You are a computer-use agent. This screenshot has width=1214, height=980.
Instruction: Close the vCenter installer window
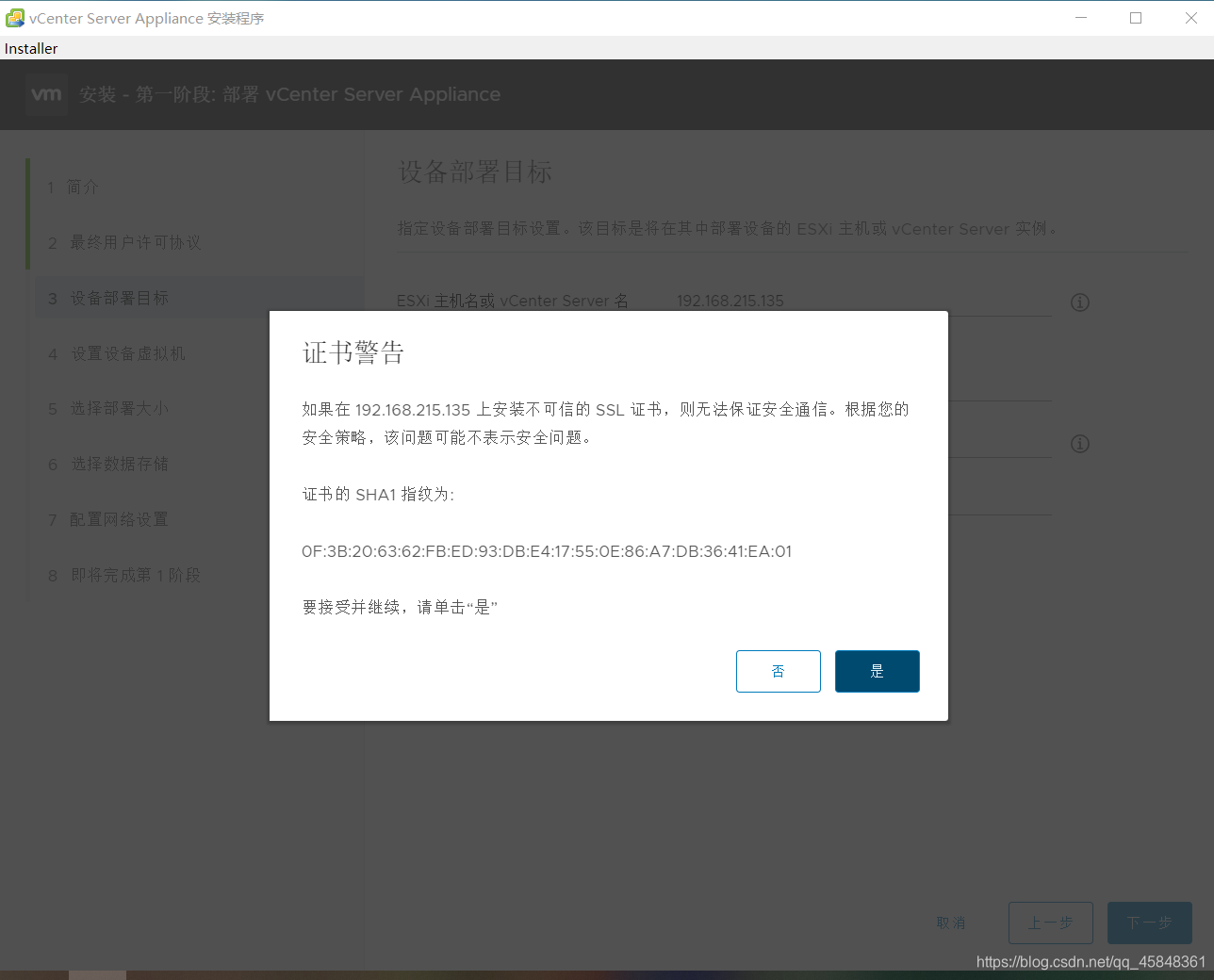tap(1190, 18)
